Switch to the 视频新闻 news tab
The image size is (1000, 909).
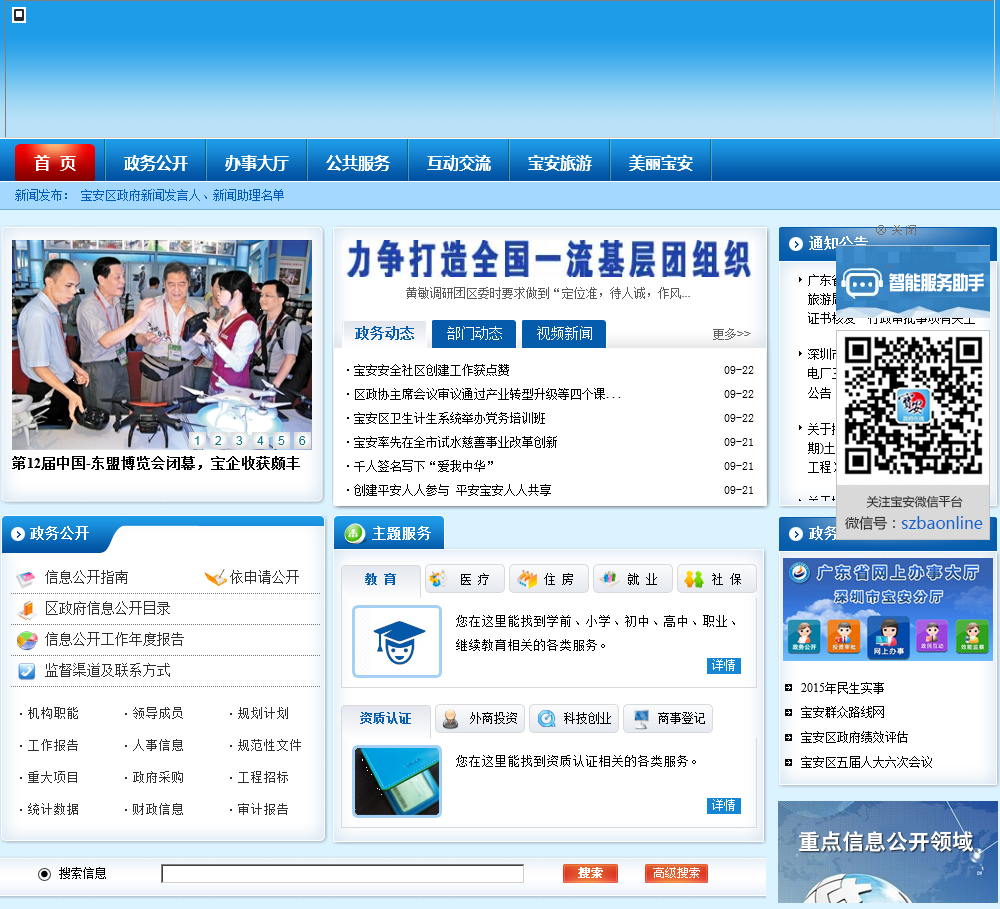[564, 334]
